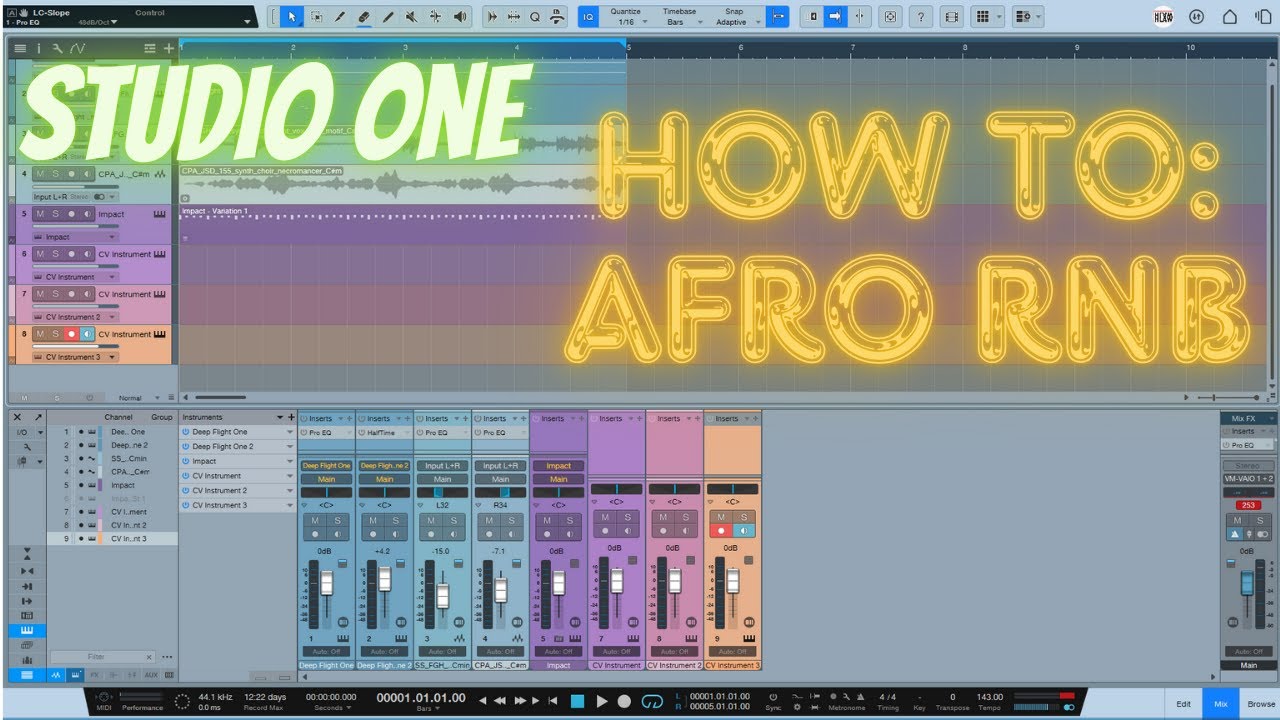1280x720 pixels.
Task: Toggle the transport loop button
Action: (x=652, y=701)
